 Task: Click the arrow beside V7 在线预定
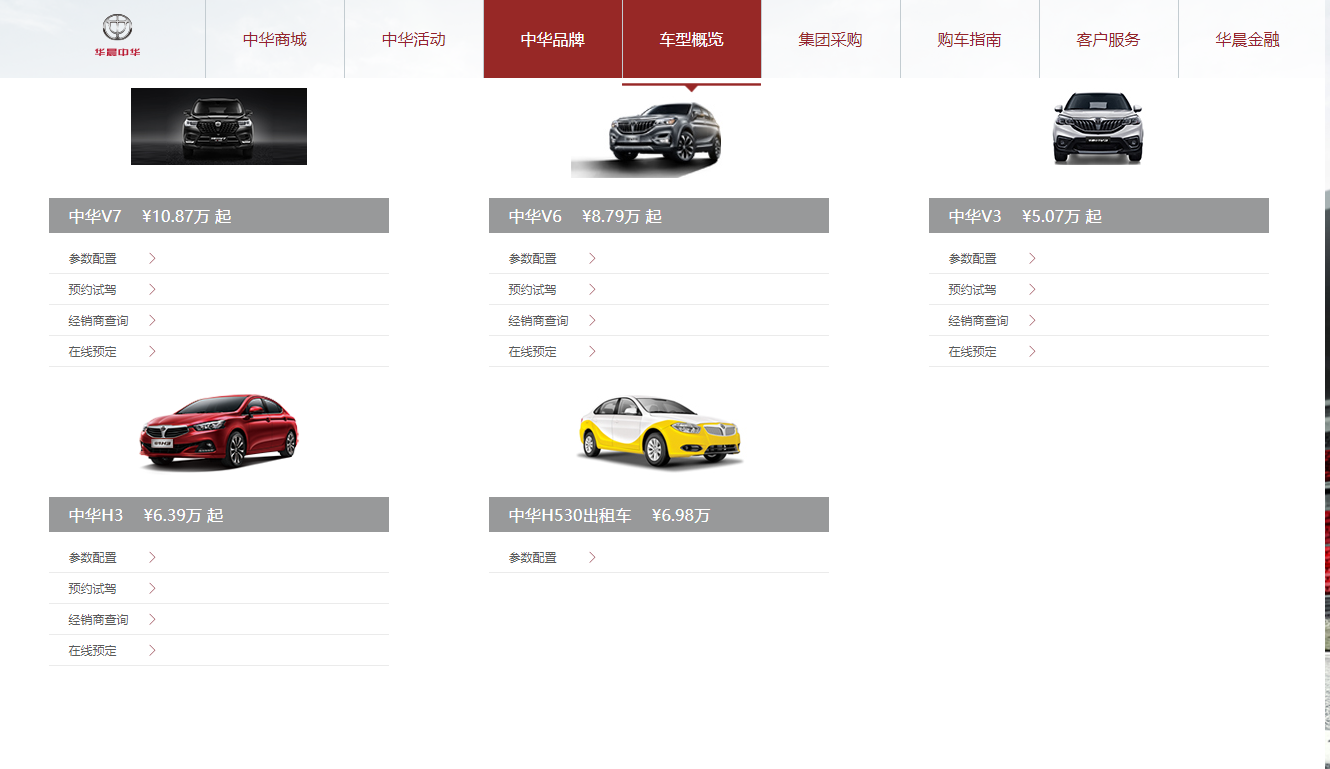point(152,351)
